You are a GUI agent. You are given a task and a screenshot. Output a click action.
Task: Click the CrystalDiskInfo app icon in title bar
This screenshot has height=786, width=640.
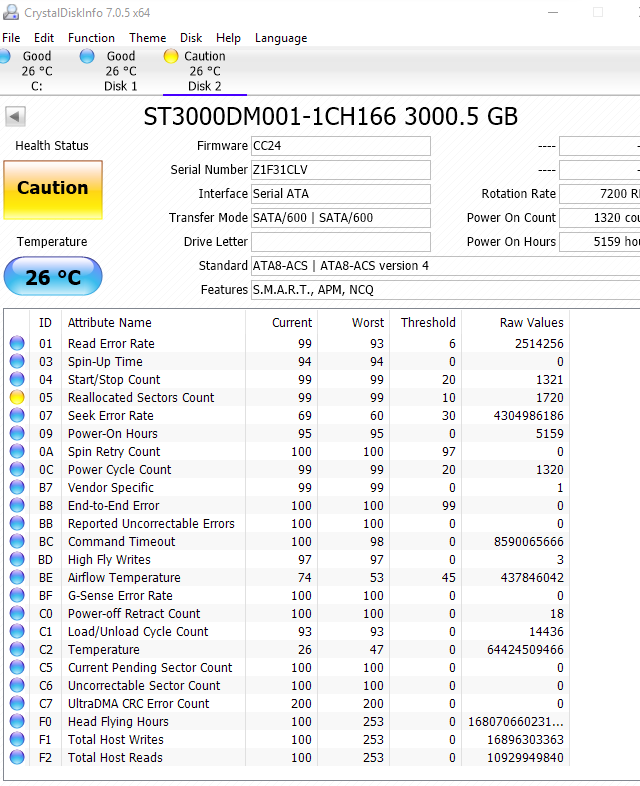(x=11, y=12)
